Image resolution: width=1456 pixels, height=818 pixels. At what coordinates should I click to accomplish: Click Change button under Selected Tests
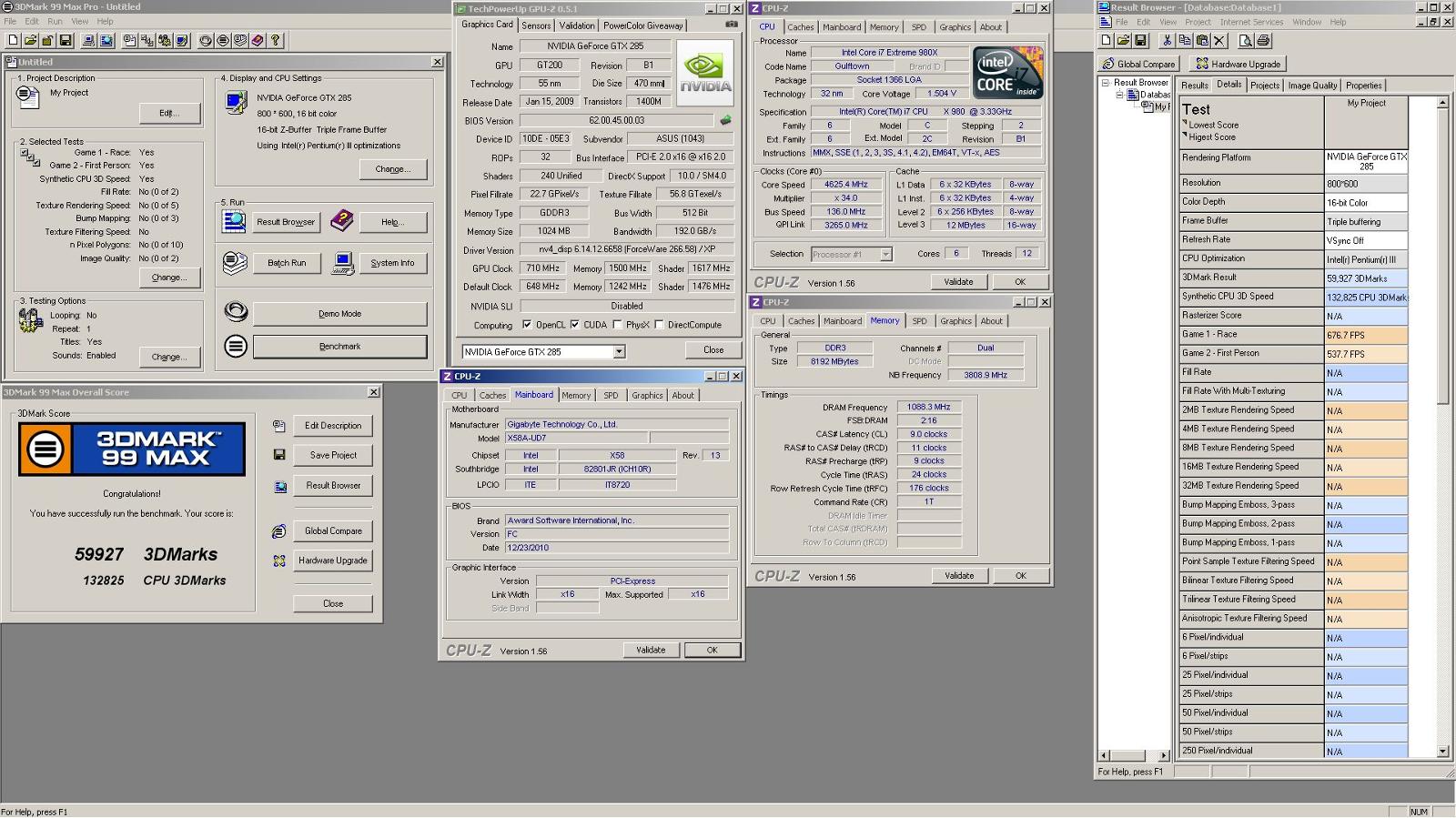169,278
